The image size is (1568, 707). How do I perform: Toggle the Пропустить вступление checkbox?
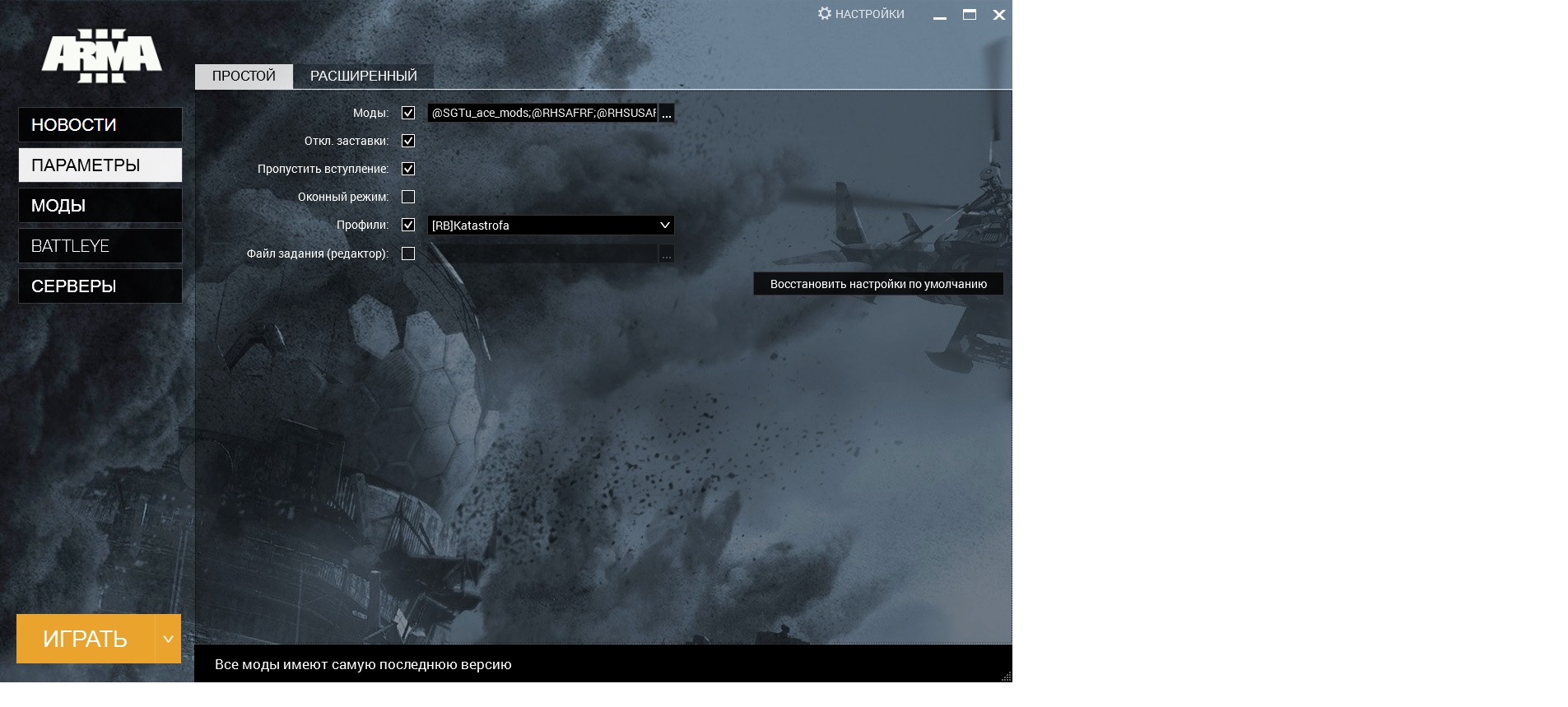pyautogui.click(x=408, y=169)
